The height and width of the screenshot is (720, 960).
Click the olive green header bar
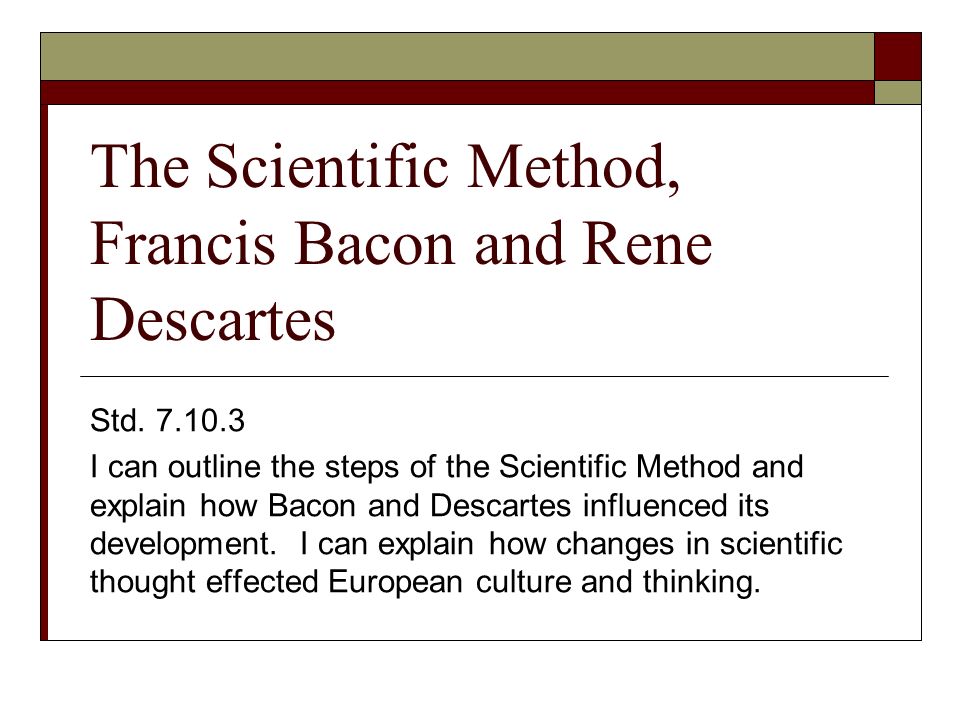click(457, 56)
